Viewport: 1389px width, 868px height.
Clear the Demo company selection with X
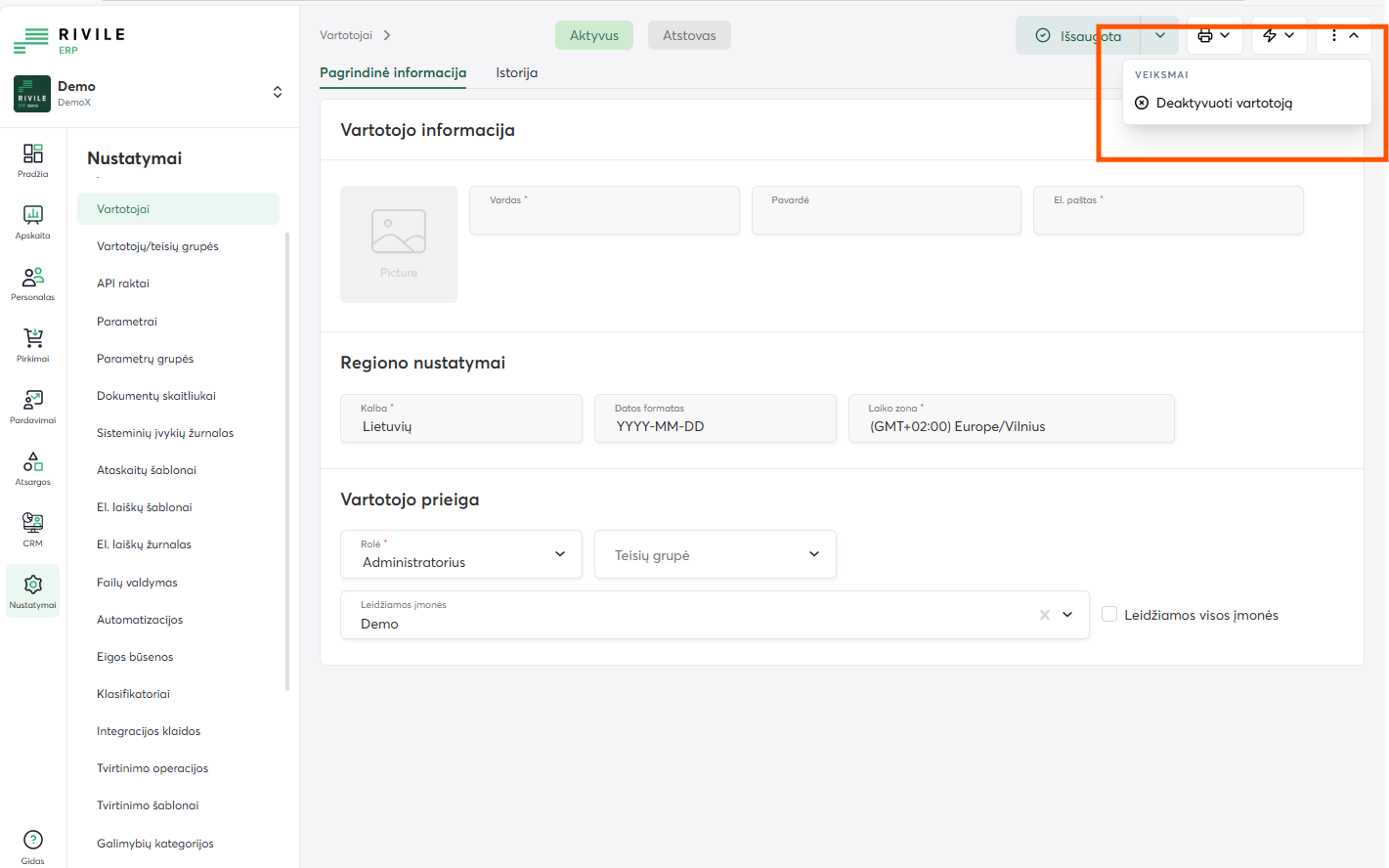click(x=1045, y=615)
